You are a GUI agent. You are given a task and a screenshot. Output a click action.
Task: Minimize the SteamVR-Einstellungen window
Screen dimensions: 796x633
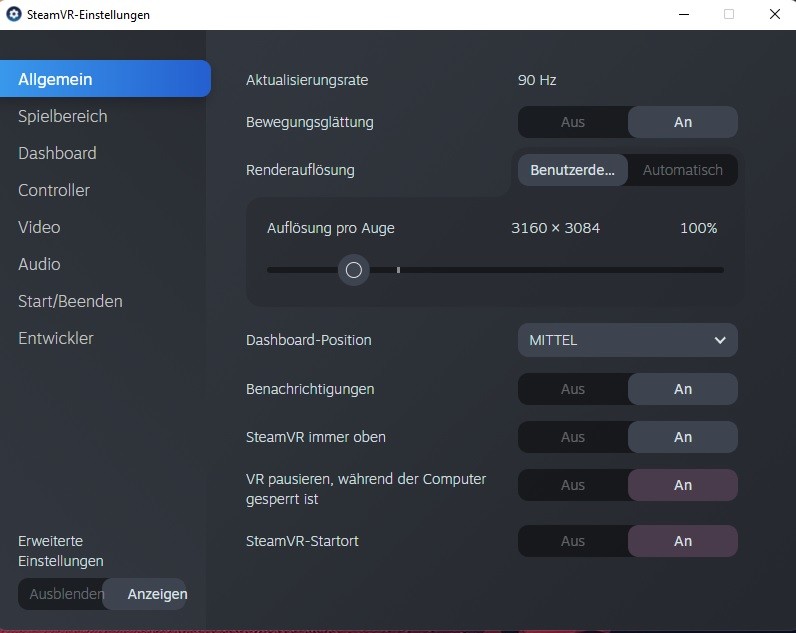tap(684, 14)
